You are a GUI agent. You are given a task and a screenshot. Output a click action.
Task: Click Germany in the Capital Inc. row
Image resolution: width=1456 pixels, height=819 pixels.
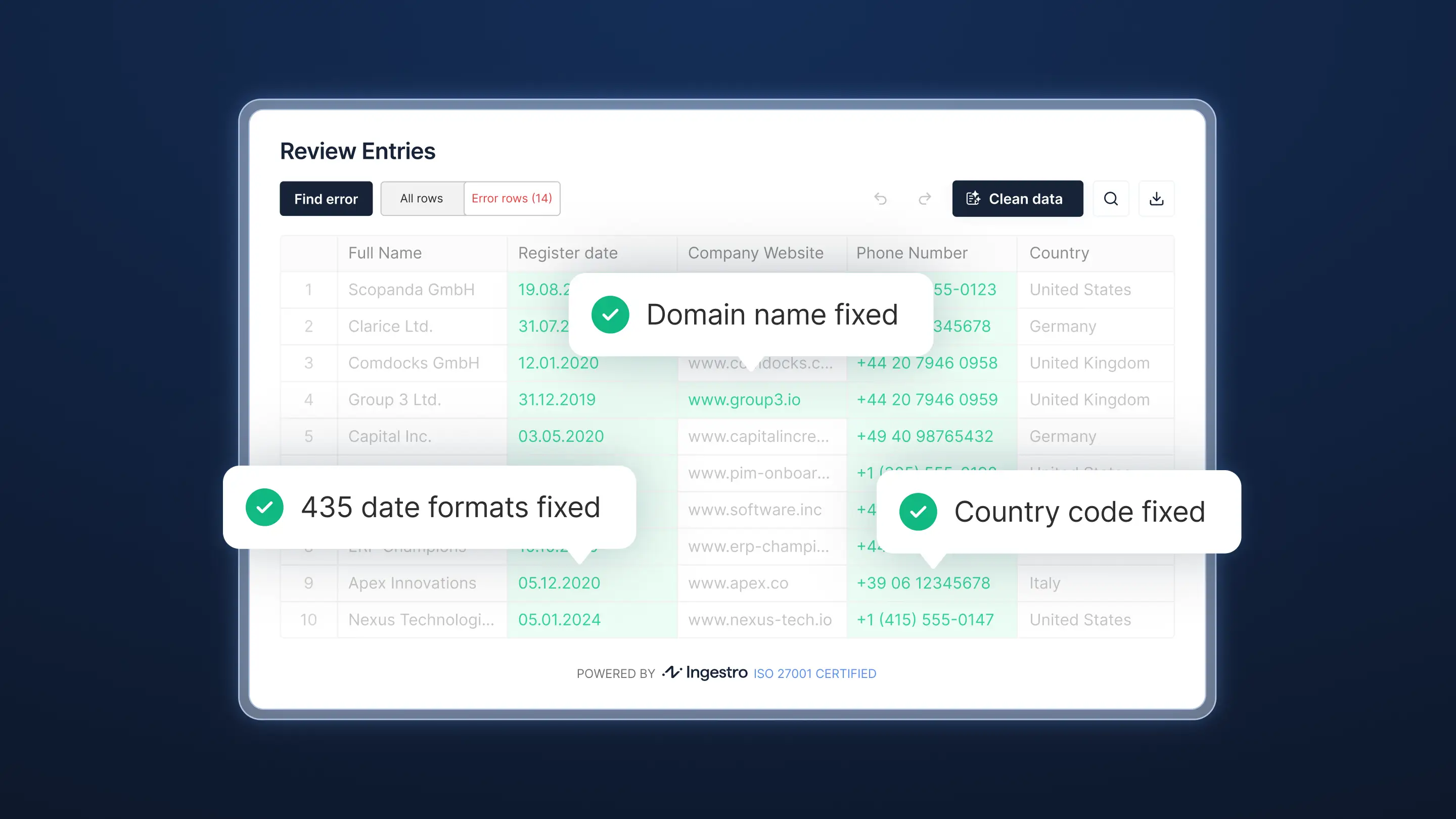tap(1096, 436)
